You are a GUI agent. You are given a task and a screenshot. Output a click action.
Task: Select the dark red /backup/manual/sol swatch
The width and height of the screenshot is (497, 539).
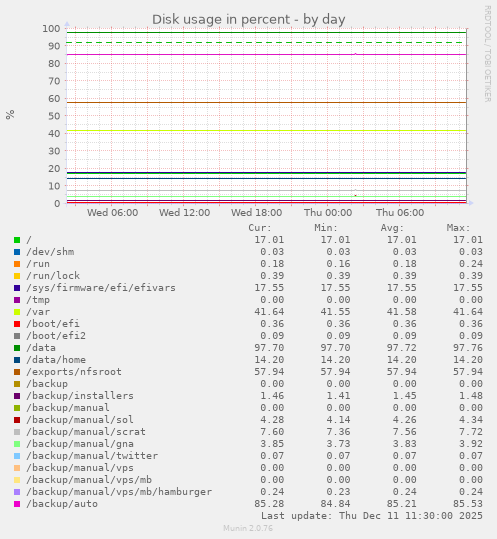tap(17, 420)
